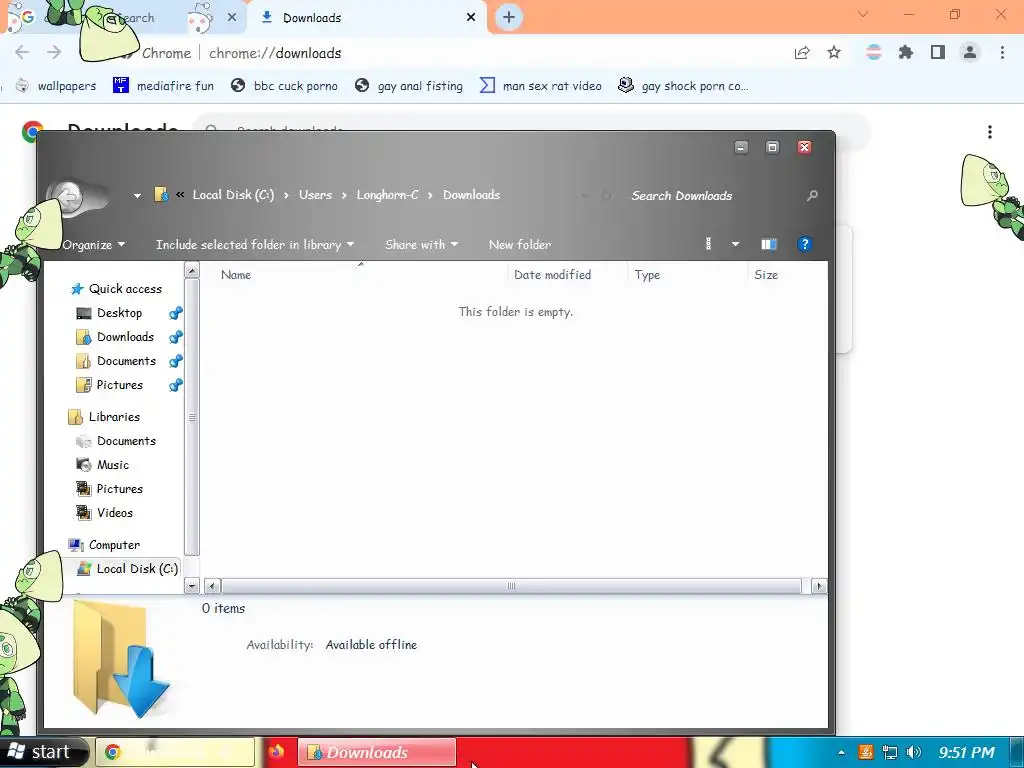Click the "Available offline" text
This screenshot has height=768, width=1024.
point(371,645)
